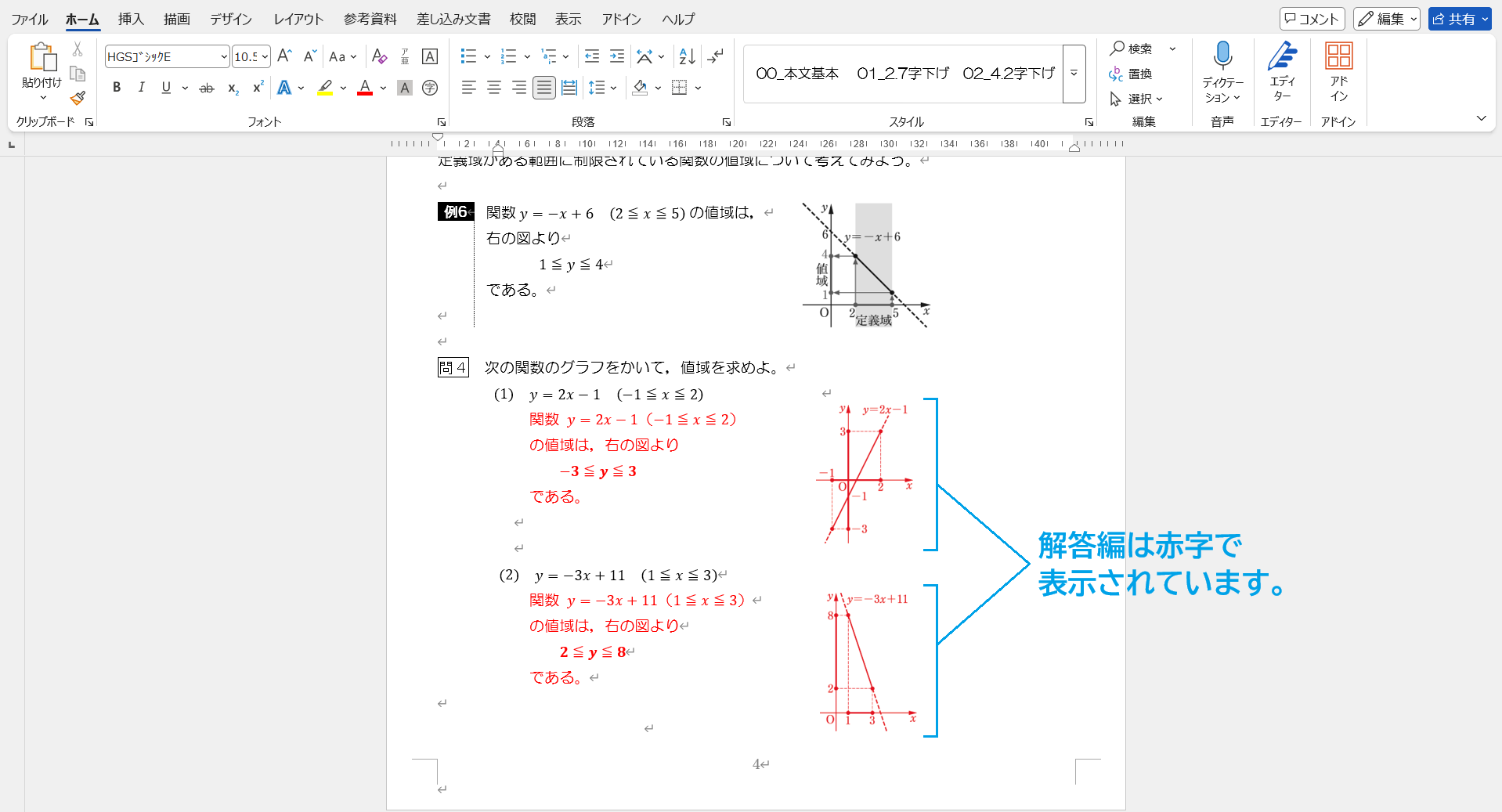Open the font size dropdown
Viewport: 1502px width, 812px height.
(x=265, y=56)
